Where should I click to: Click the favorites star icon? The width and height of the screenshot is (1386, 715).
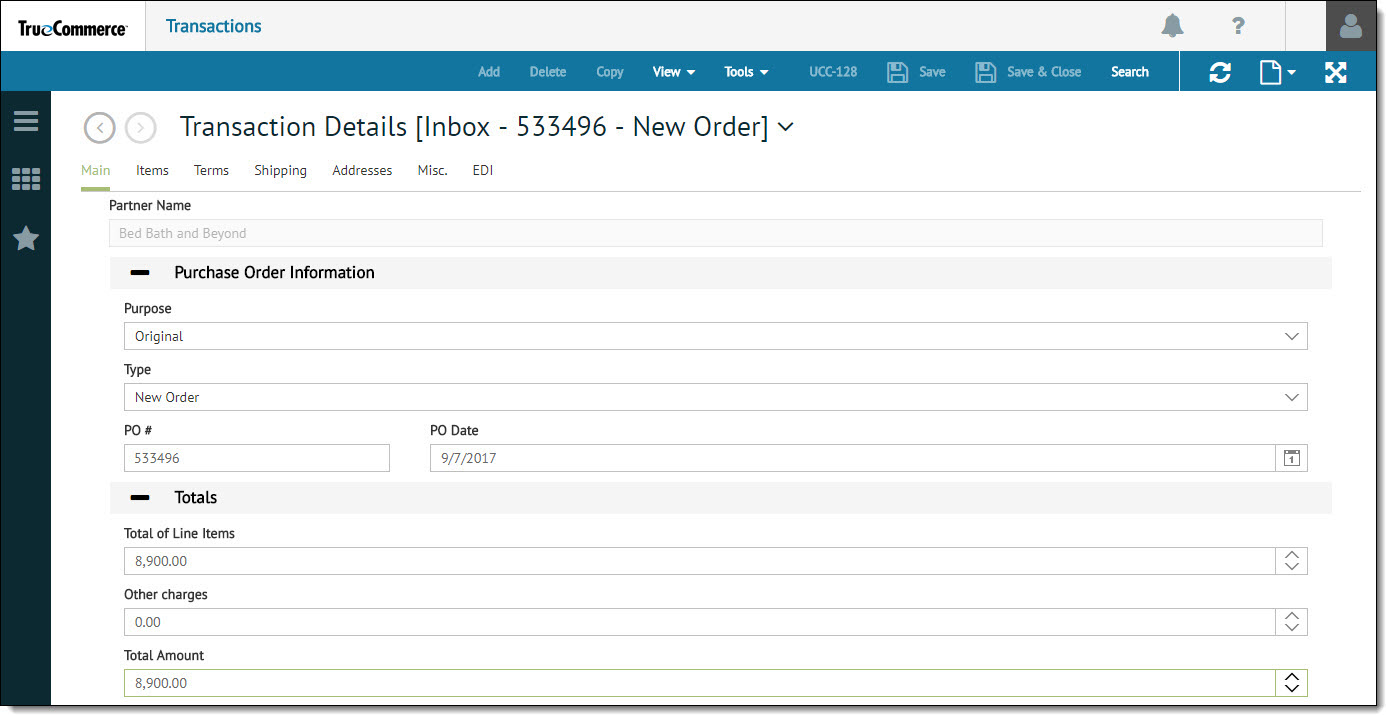click(x=26, y=238)
